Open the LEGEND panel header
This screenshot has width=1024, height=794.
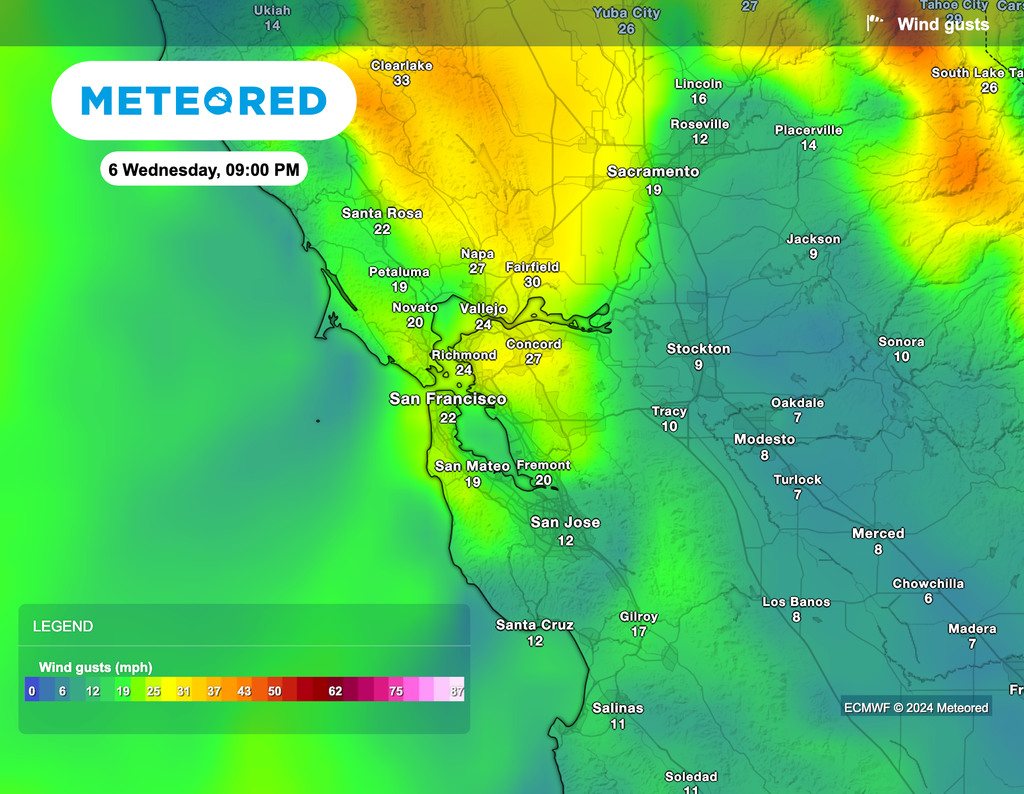coord(64,625)
